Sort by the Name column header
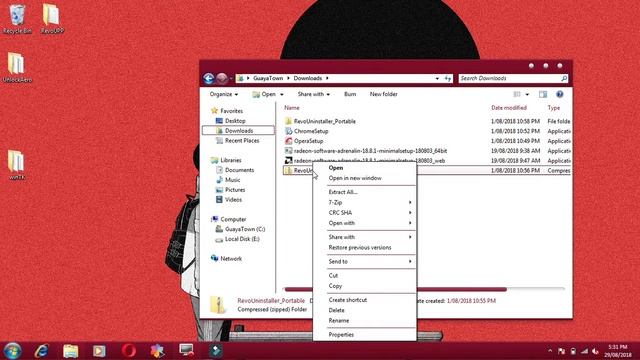 292,108
